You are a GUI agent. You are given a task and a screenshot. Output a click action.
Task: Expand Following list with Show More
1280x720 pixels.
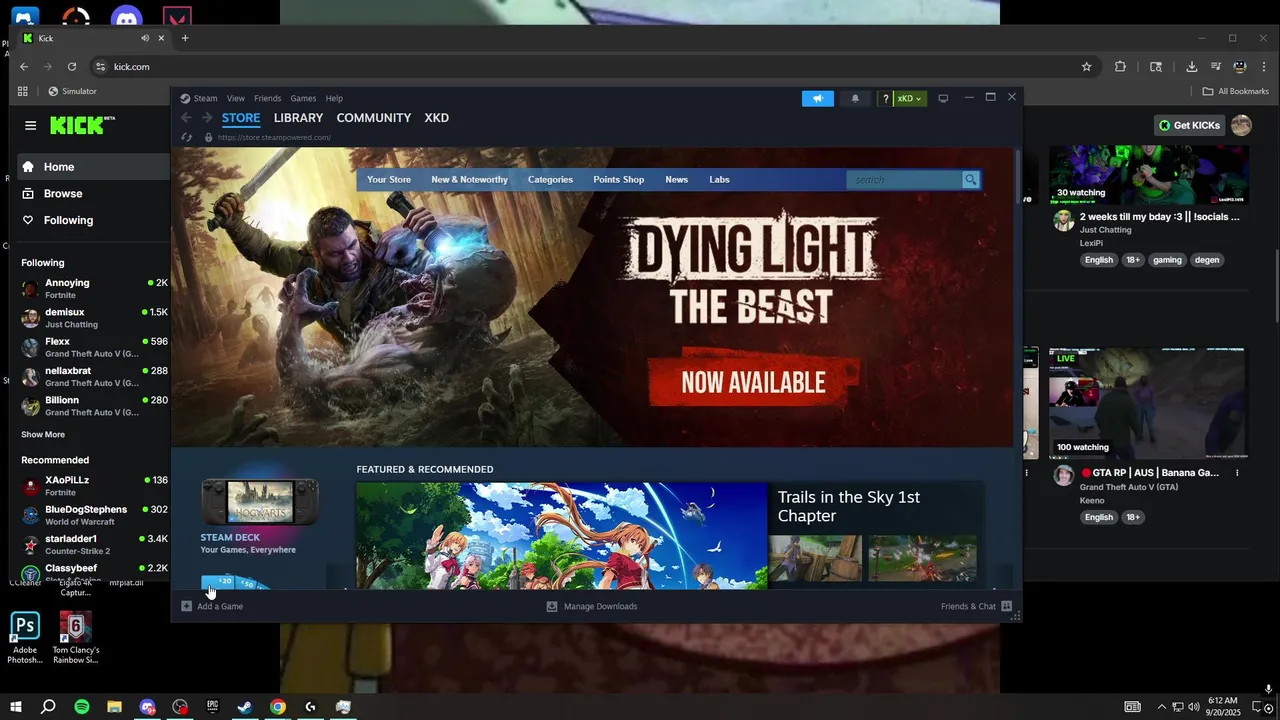pos(43,435)
